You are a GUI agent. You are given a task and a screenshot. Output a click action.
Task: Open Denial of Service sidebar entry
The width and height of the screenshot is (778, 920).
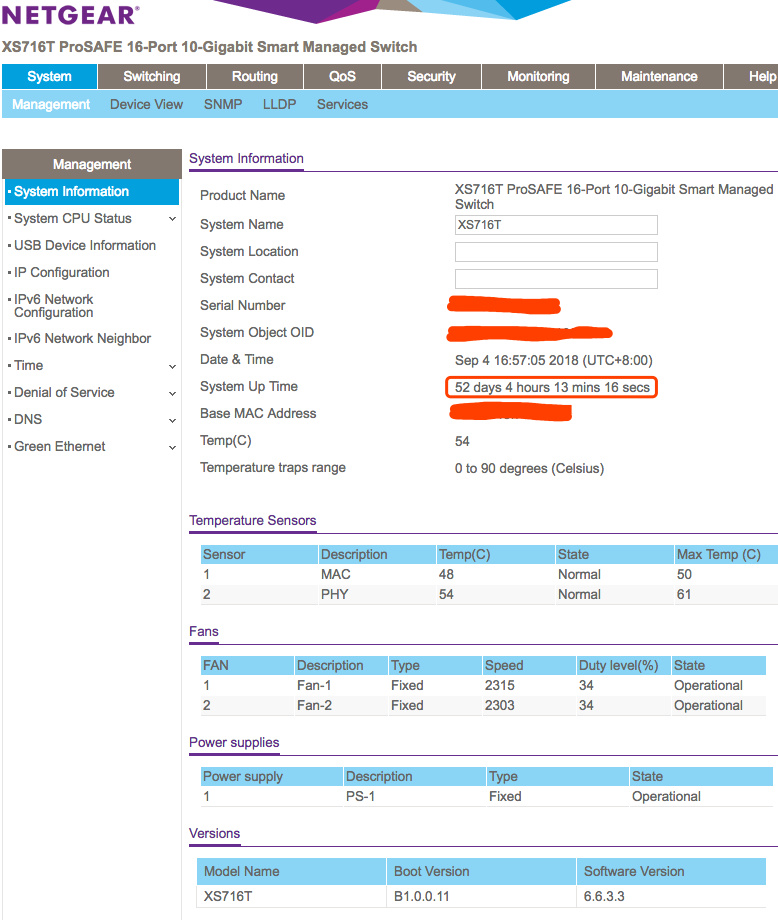(x=64, y=393)
